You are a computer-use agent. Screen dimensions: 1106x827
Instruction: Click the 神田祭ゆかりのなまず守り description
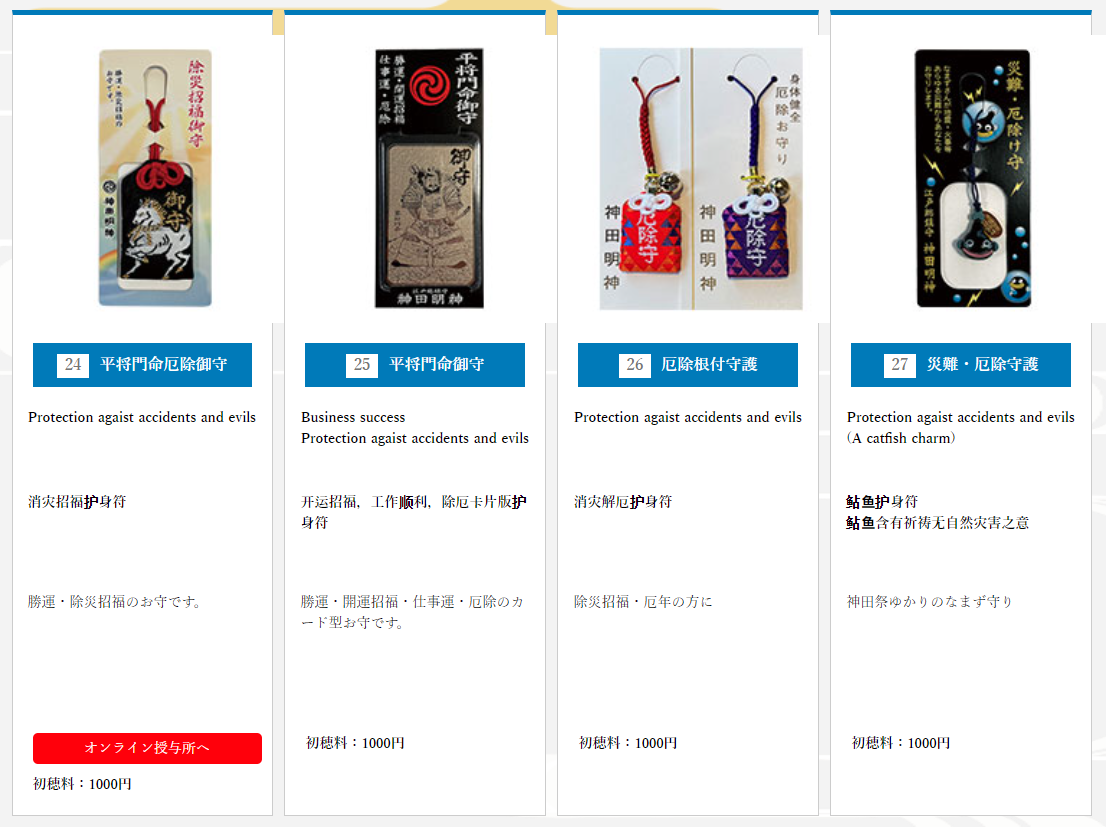tap(930, 602)
